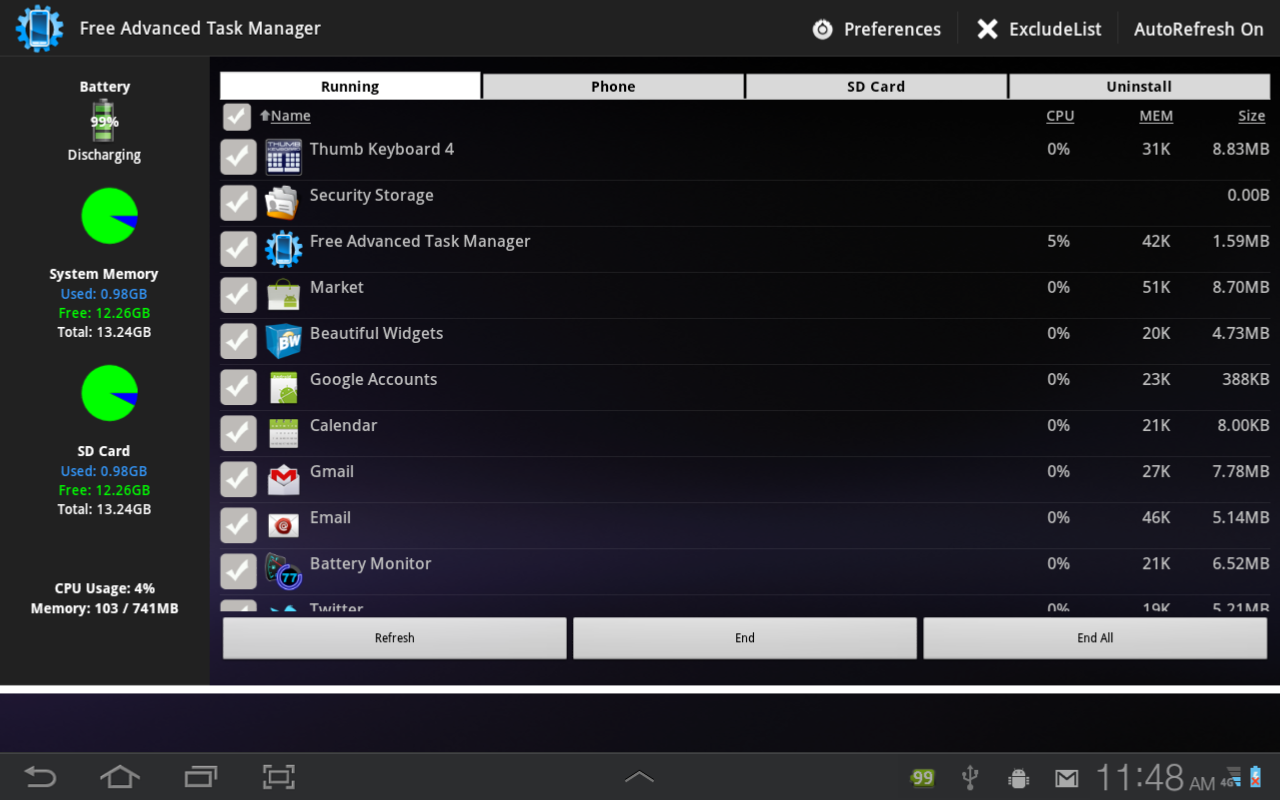Uncheck the Security Storage checkbox
This screenshot has width=1280, height=800.
pos(238,203)
